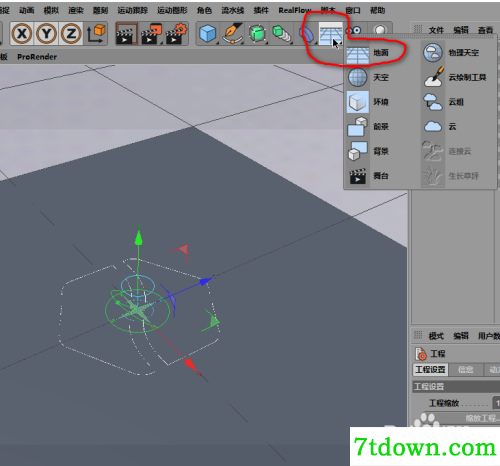Image resolution: width=500 pixels, height=466 pixels.
Task: Click the coordinate system icon
Action: pyautogui.click(x=96, y=33)
